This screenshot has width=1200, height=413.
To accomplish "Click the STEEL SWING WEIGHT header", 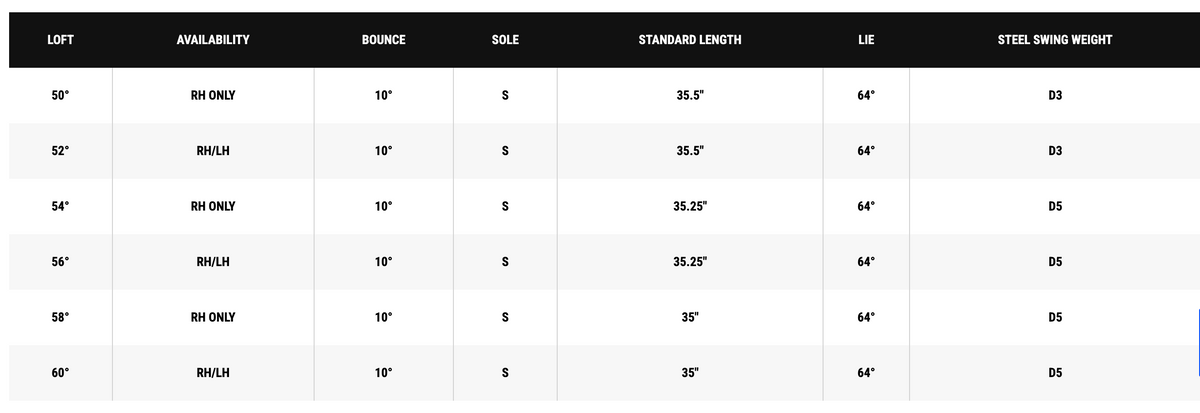I will pyautogui.click(x=1055, y=40).
